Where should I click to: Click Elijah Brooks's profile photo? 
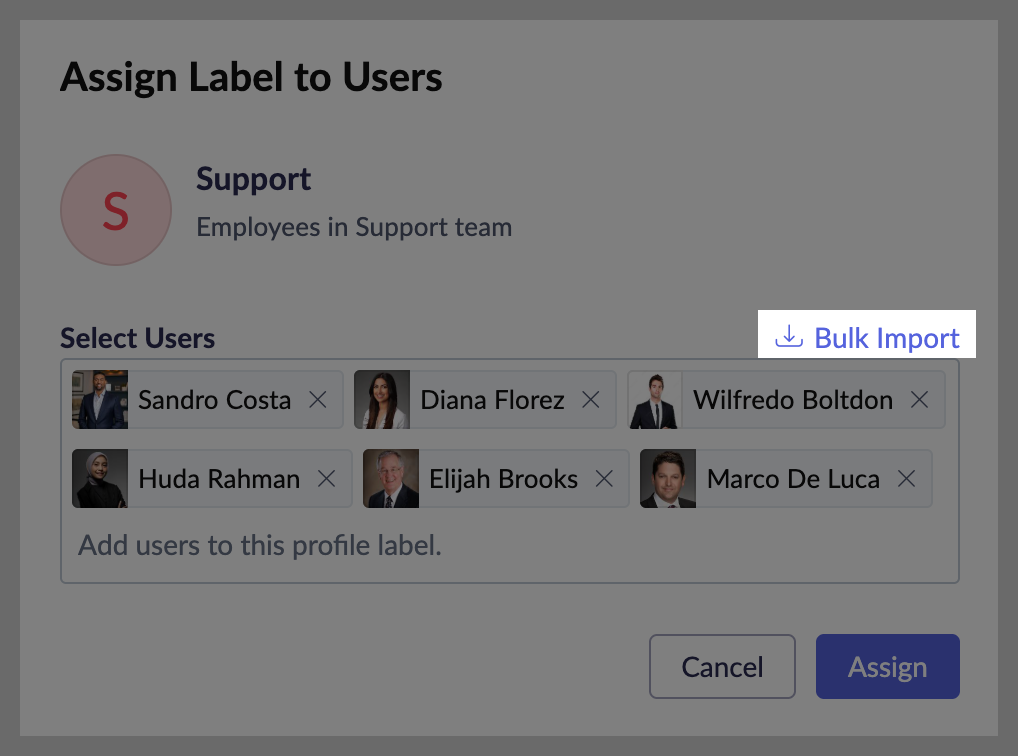(x=391, y=479)
